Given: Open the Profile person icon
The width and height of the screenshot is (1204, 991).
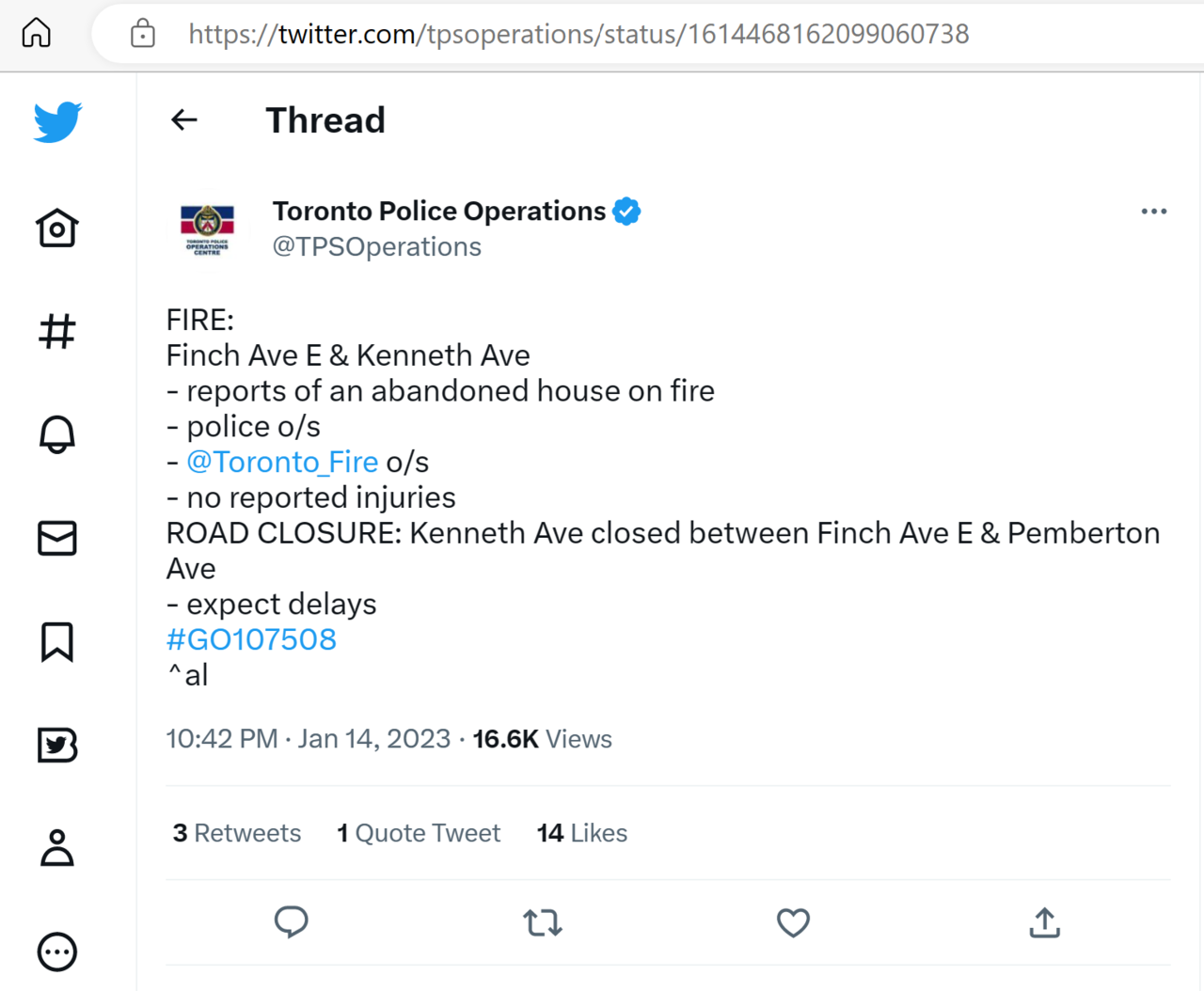Looking at the screenshot, I should point(57,848).
